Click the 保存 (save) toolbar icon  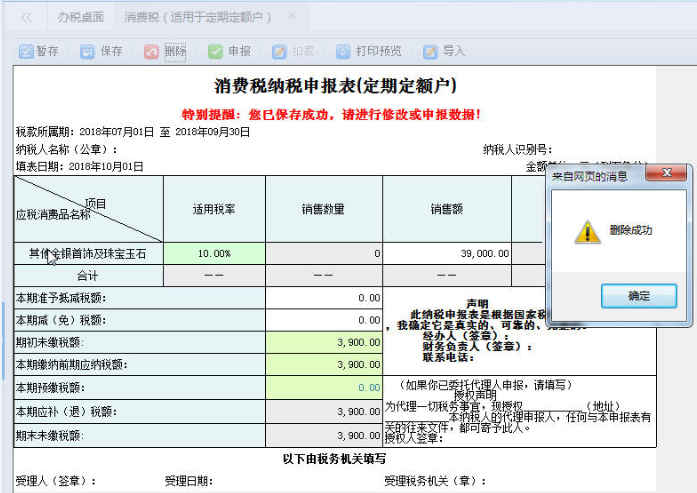[88, 51]
